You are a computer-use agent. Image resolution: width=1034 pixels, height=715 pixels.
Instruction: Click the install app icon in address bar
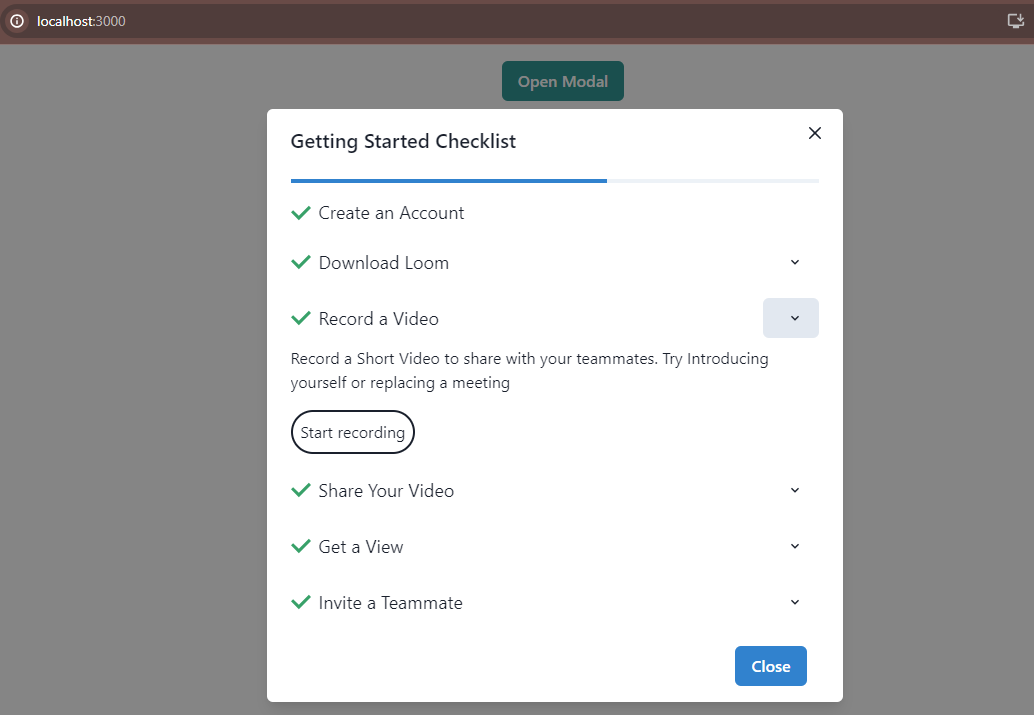1016,21
